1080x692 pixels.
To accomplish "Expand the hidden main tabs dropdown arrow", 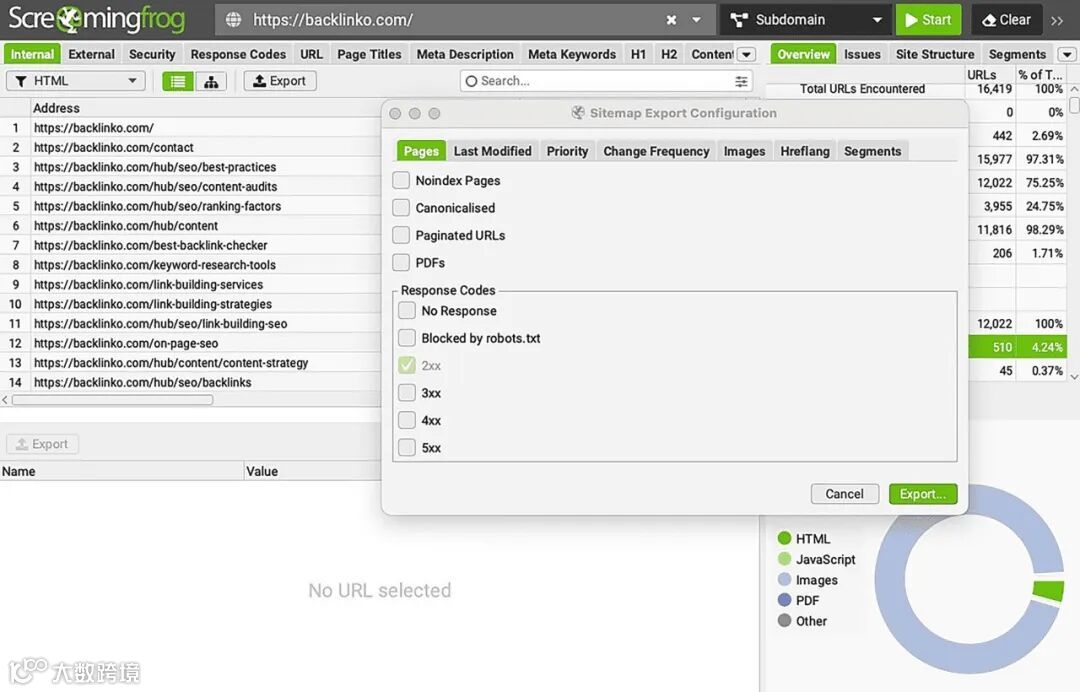I will pyautogui.click(x=747, y=54).
